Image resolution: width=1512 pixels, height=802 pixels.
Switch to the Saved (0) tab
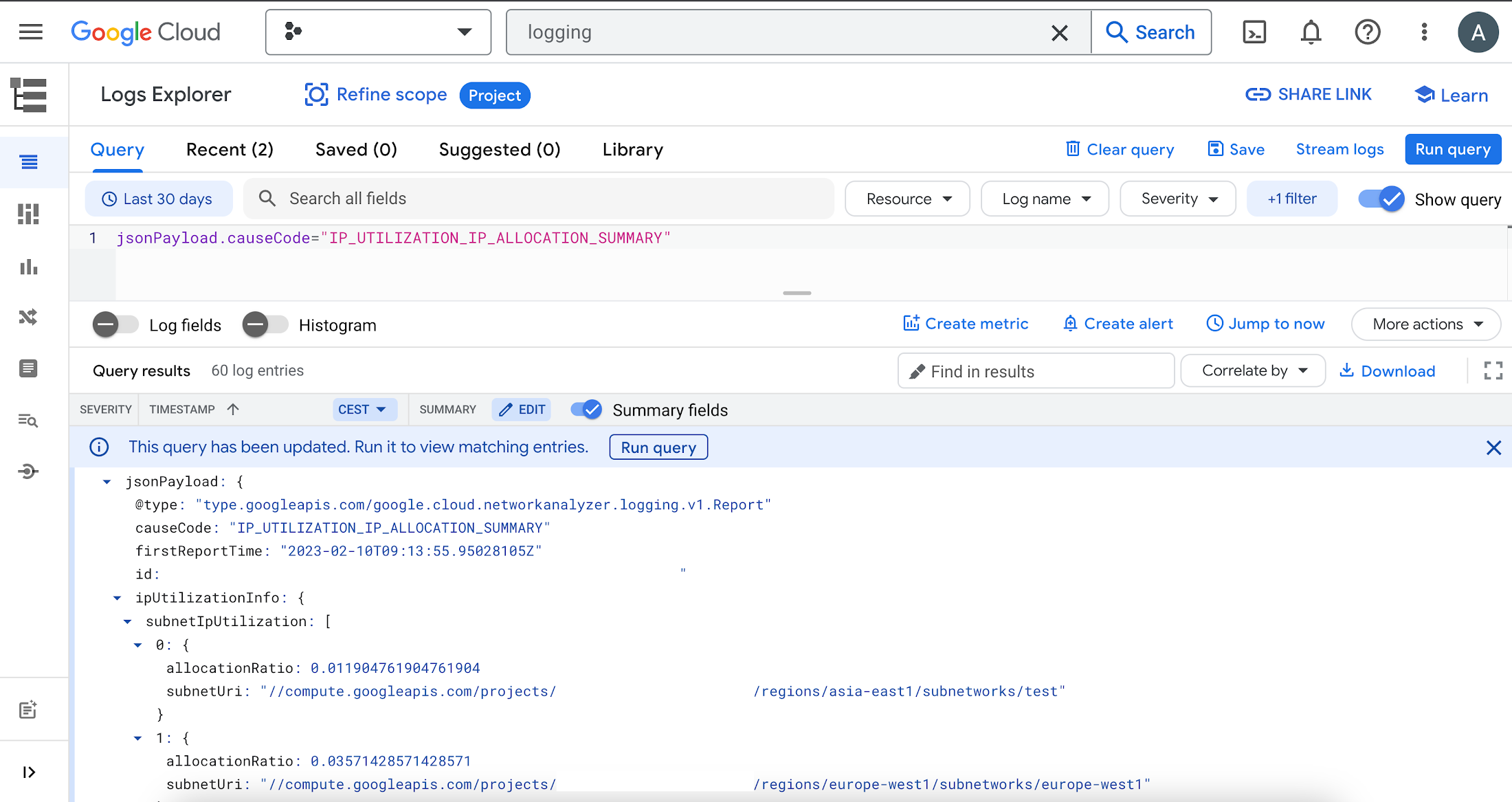(356, 149)
